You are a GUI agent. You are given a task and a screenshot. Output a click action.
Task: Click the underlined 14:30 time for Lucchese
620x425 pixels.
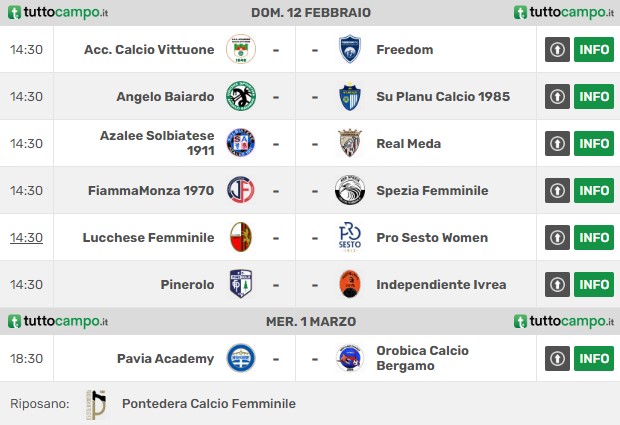click(x=26, y=238)
